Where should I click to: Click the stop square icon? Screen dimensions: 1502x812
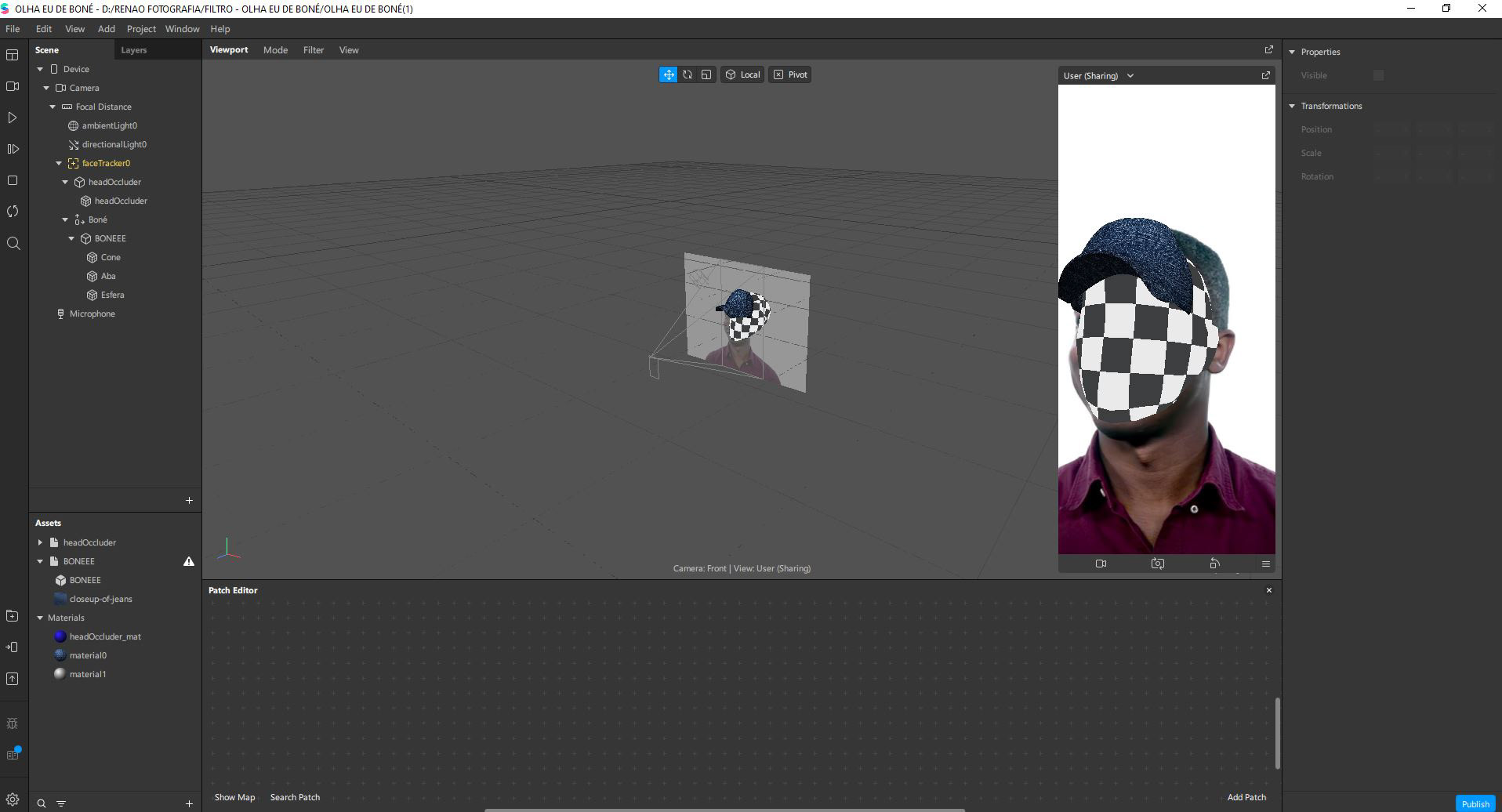click(x=13, y=180)
